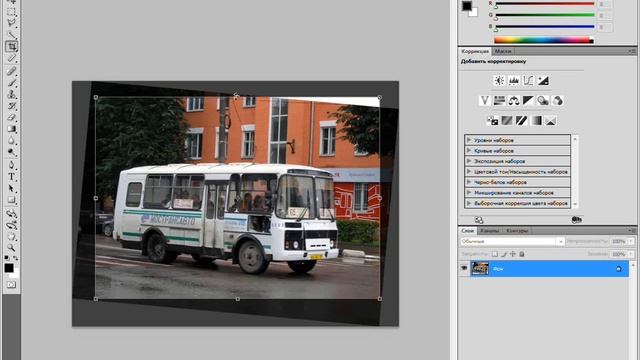Add a Black & White adjustment
This screenshot has width=640, height=360.
[x=528, y=100]
